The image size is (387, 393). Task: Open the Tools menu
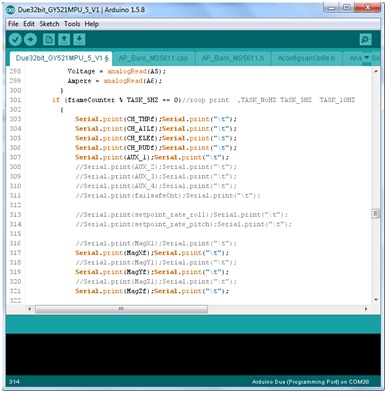(72, 24)
